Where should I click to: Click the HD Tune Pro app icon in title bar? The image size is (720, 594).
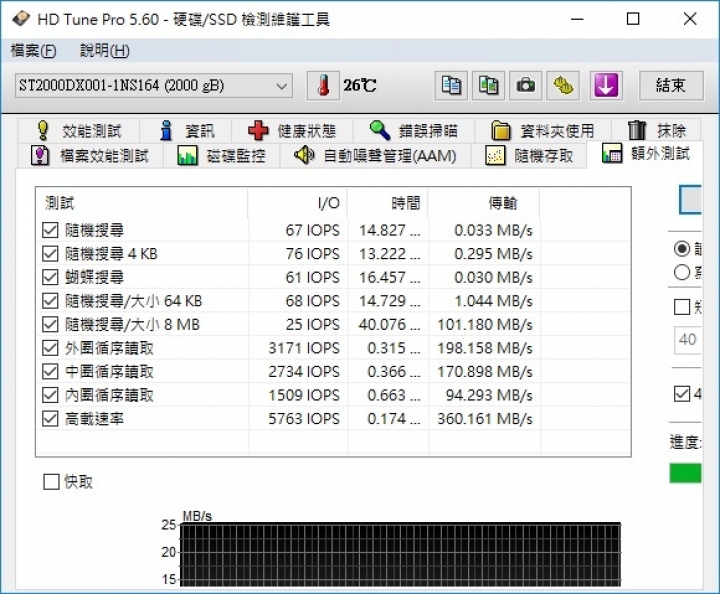pos(21,19)
